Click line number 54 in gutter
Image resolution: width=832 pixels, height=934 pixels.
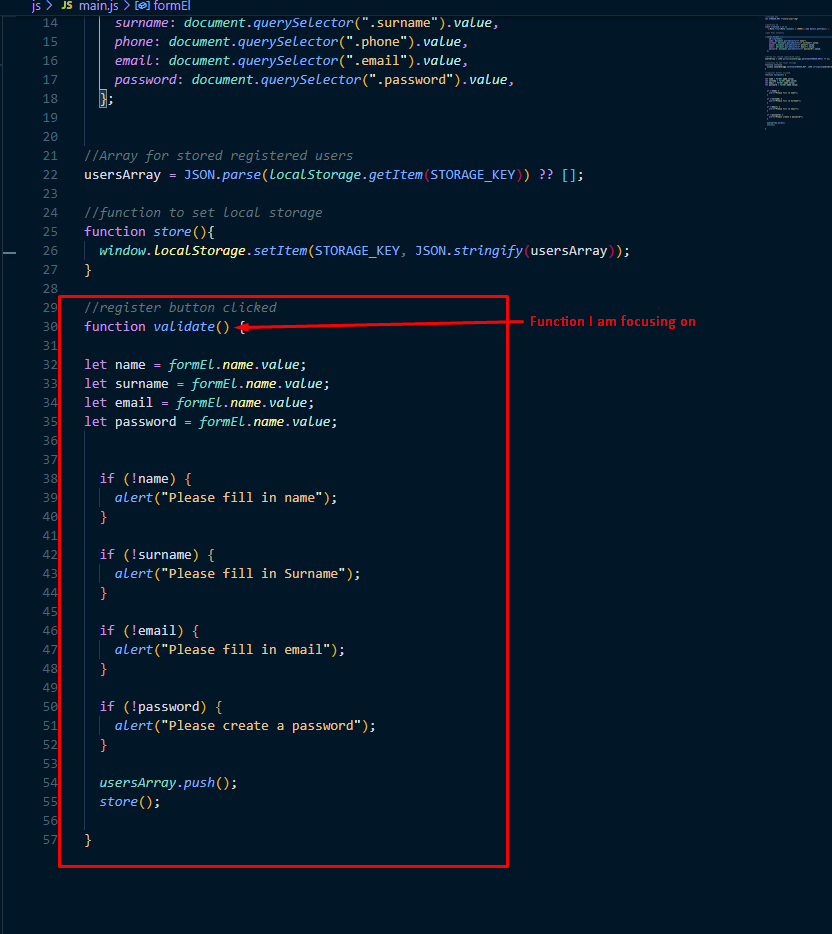pyautogui.click(x=50, y=783)
